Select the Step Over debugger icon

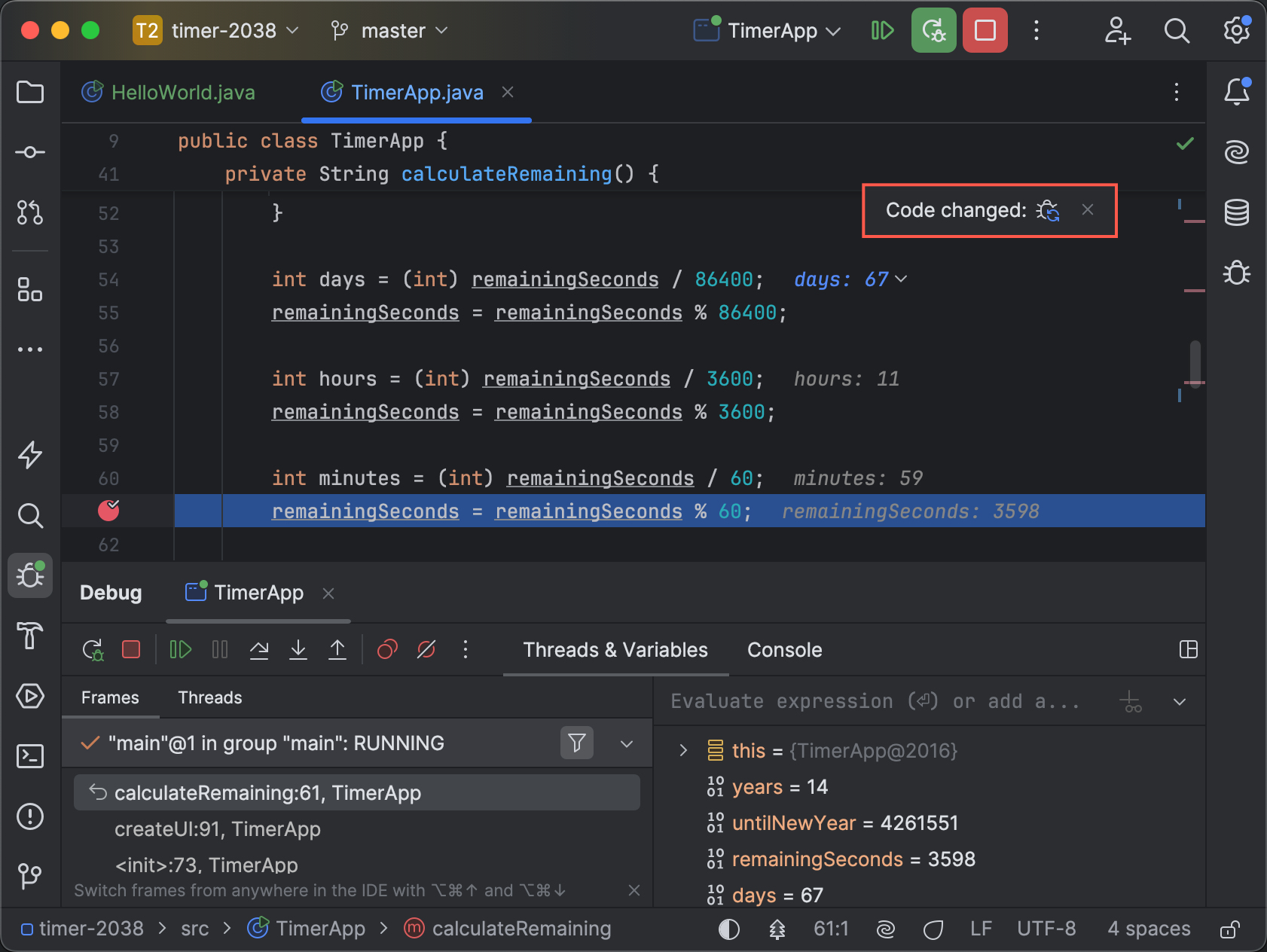(258, 649)
